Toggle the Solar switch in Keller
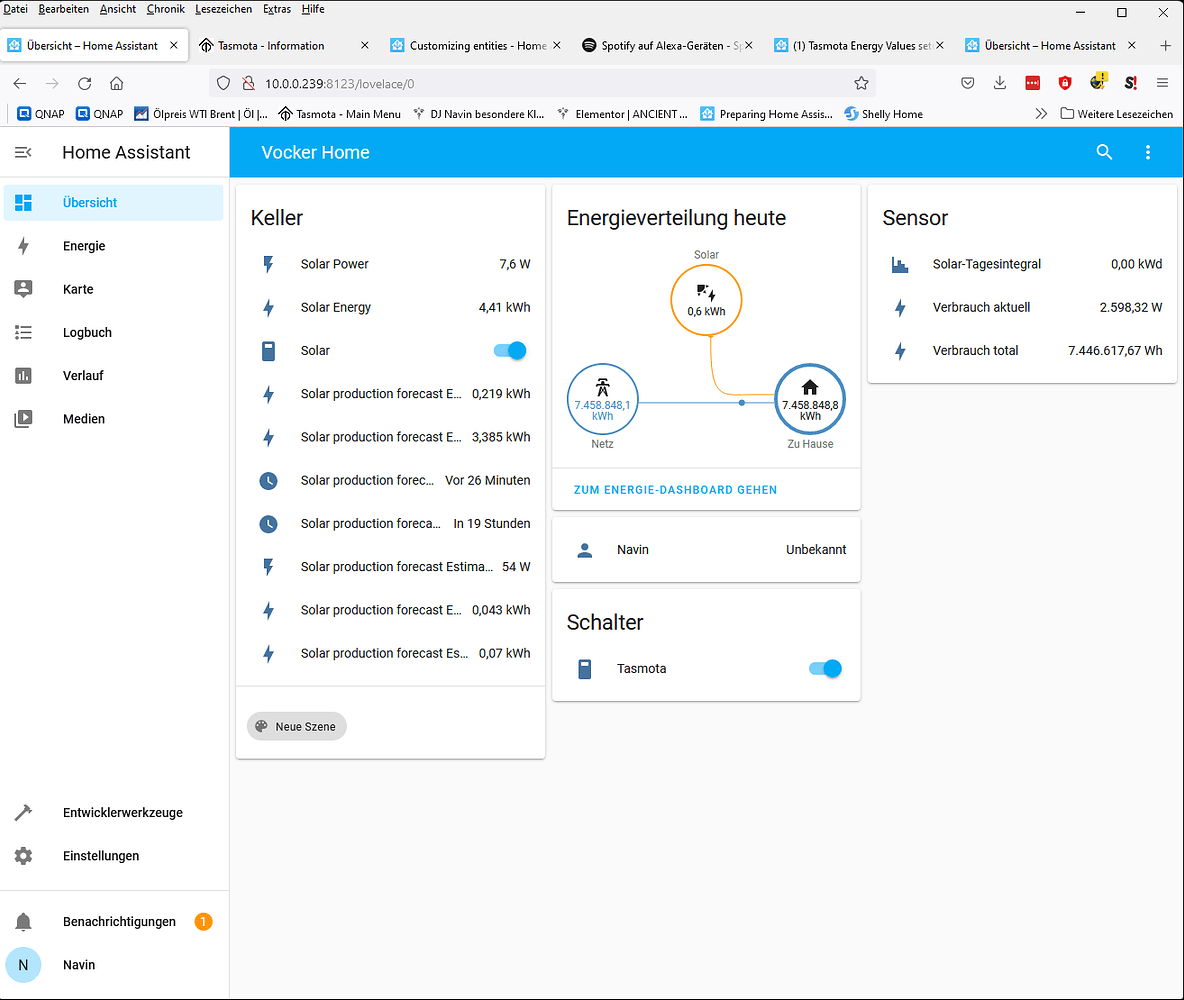 click(x=510, y=350)
